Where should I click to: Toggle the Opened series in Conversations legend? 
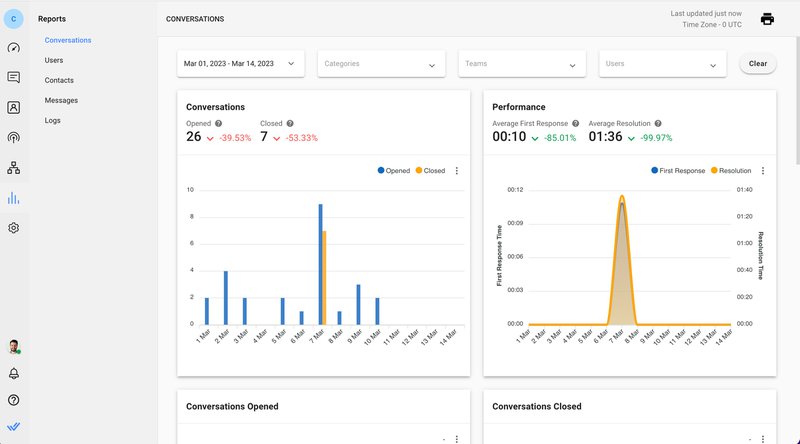(394, 171)
